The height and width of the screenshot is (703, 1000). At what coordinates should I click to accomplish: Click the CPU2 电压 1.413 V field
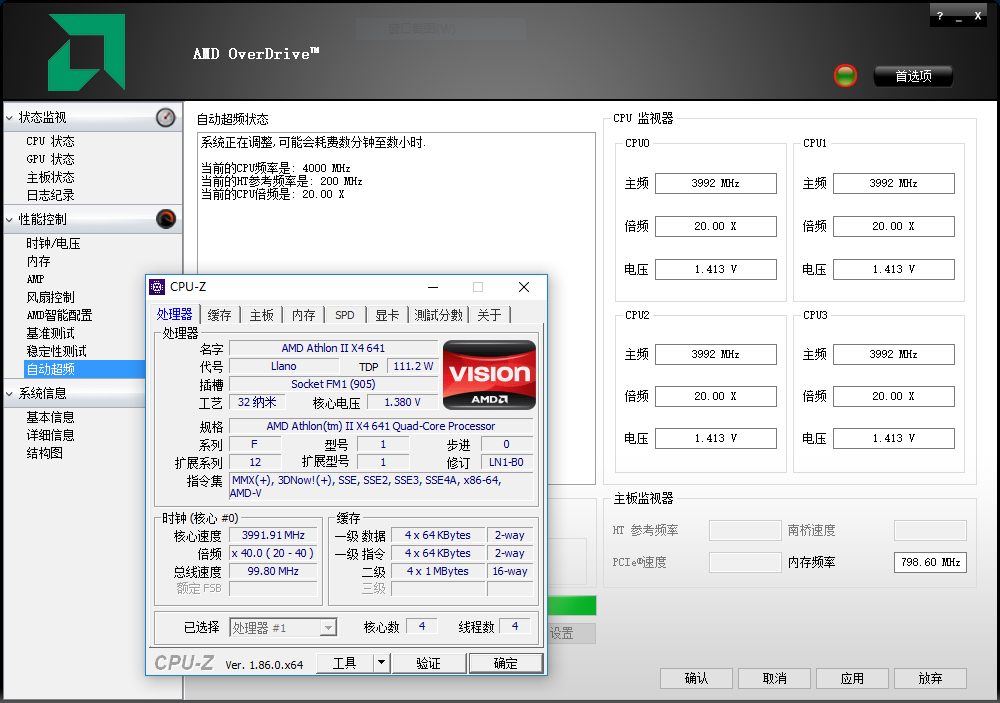tap(716, 438)
